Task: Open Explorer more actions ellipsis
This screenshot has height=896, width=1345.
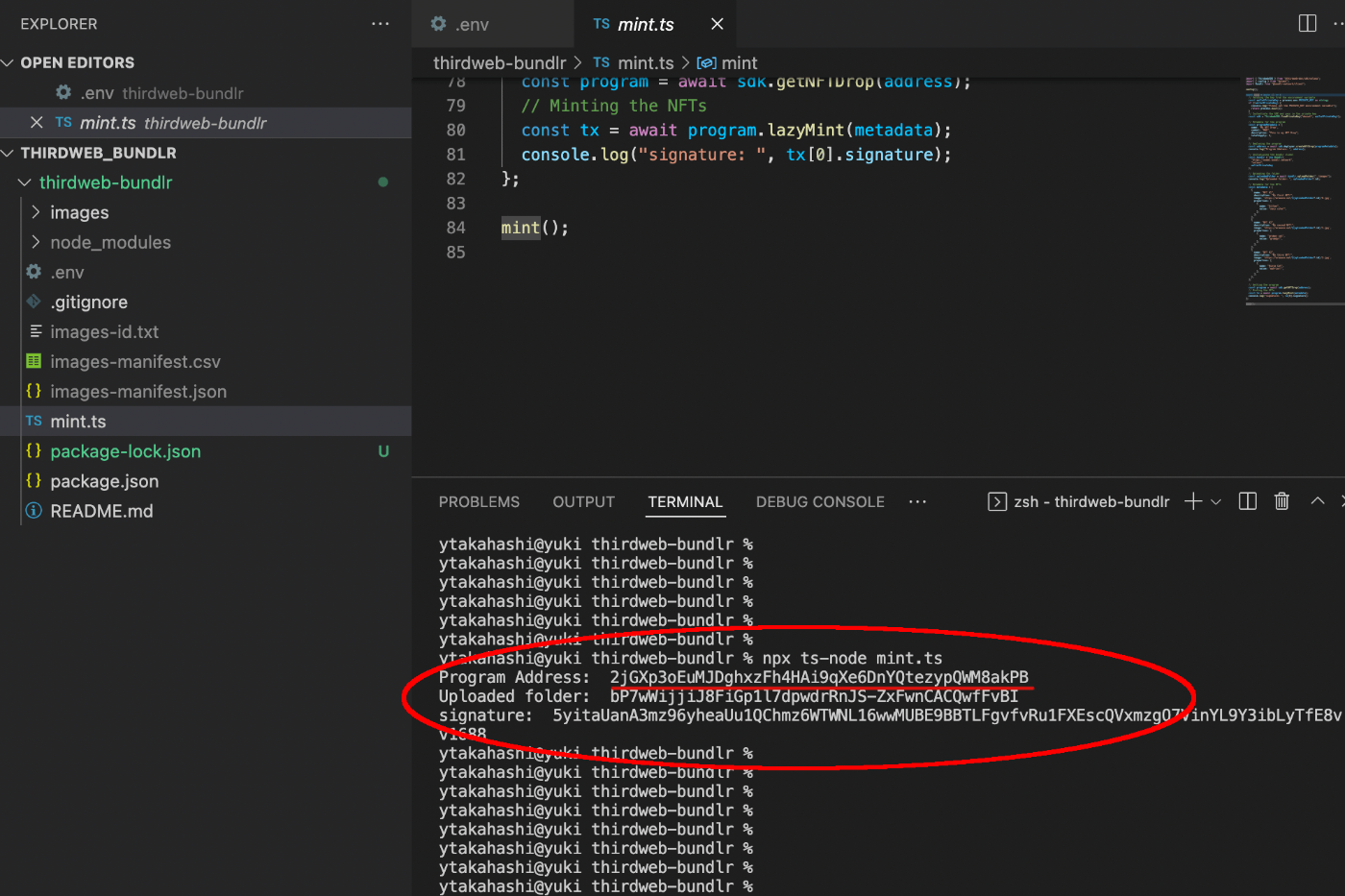Action: click(x=380, y=24)
